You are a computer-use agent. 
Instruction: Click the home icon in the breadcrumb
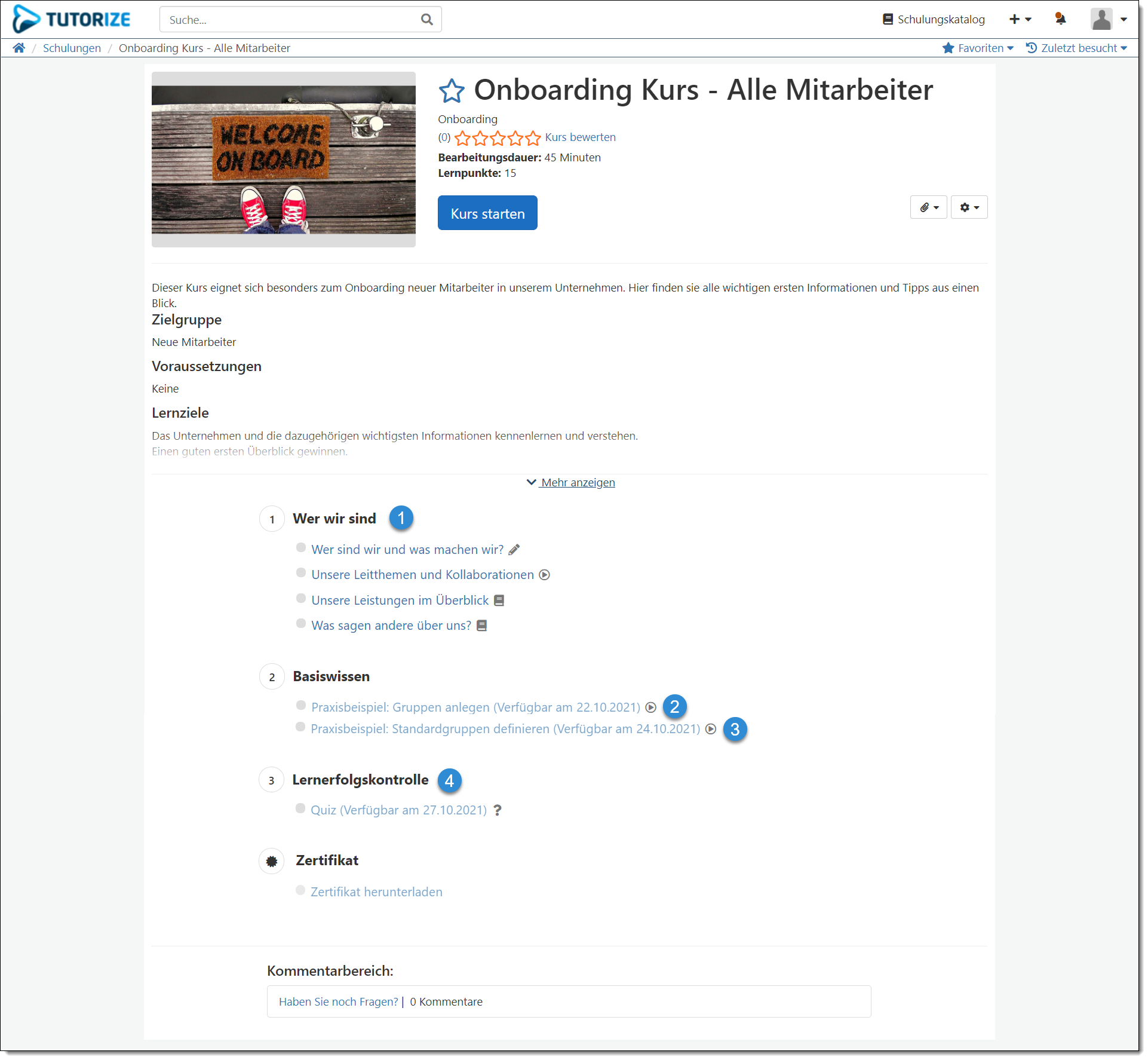click(x=19, y=48)
